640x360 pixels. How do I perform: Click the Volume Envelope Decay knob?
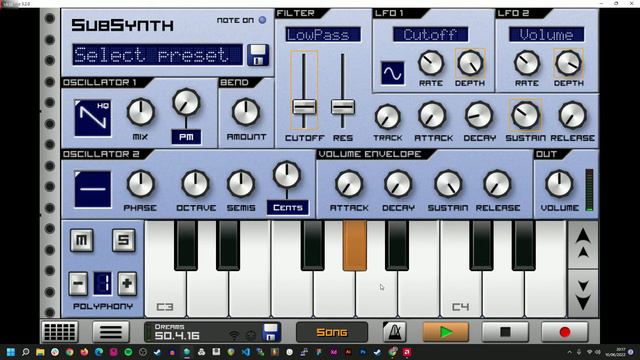(398, 184)
